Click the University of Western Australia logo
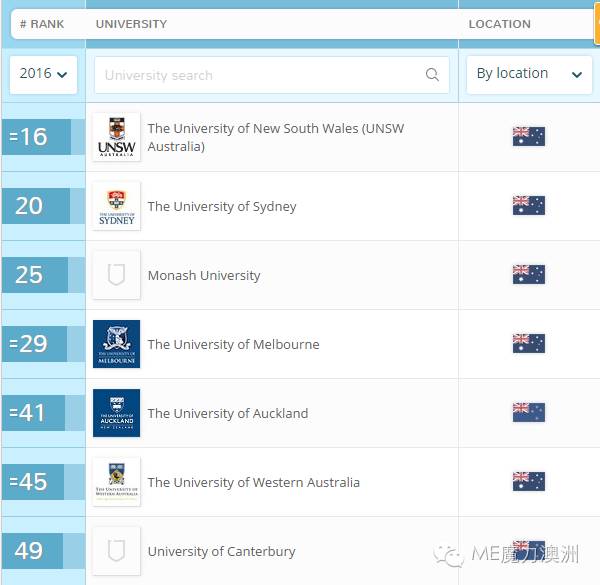 coord(116,482)
